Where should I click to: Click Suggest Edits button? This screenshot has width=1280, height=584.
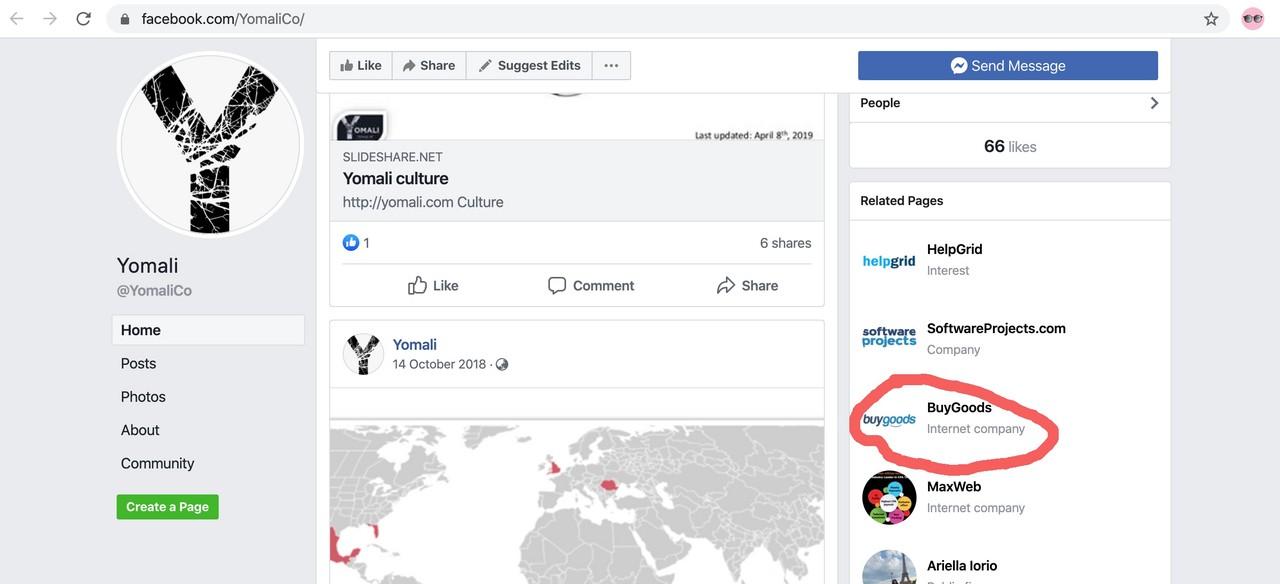pyautogui.click(x=529, y=65)
